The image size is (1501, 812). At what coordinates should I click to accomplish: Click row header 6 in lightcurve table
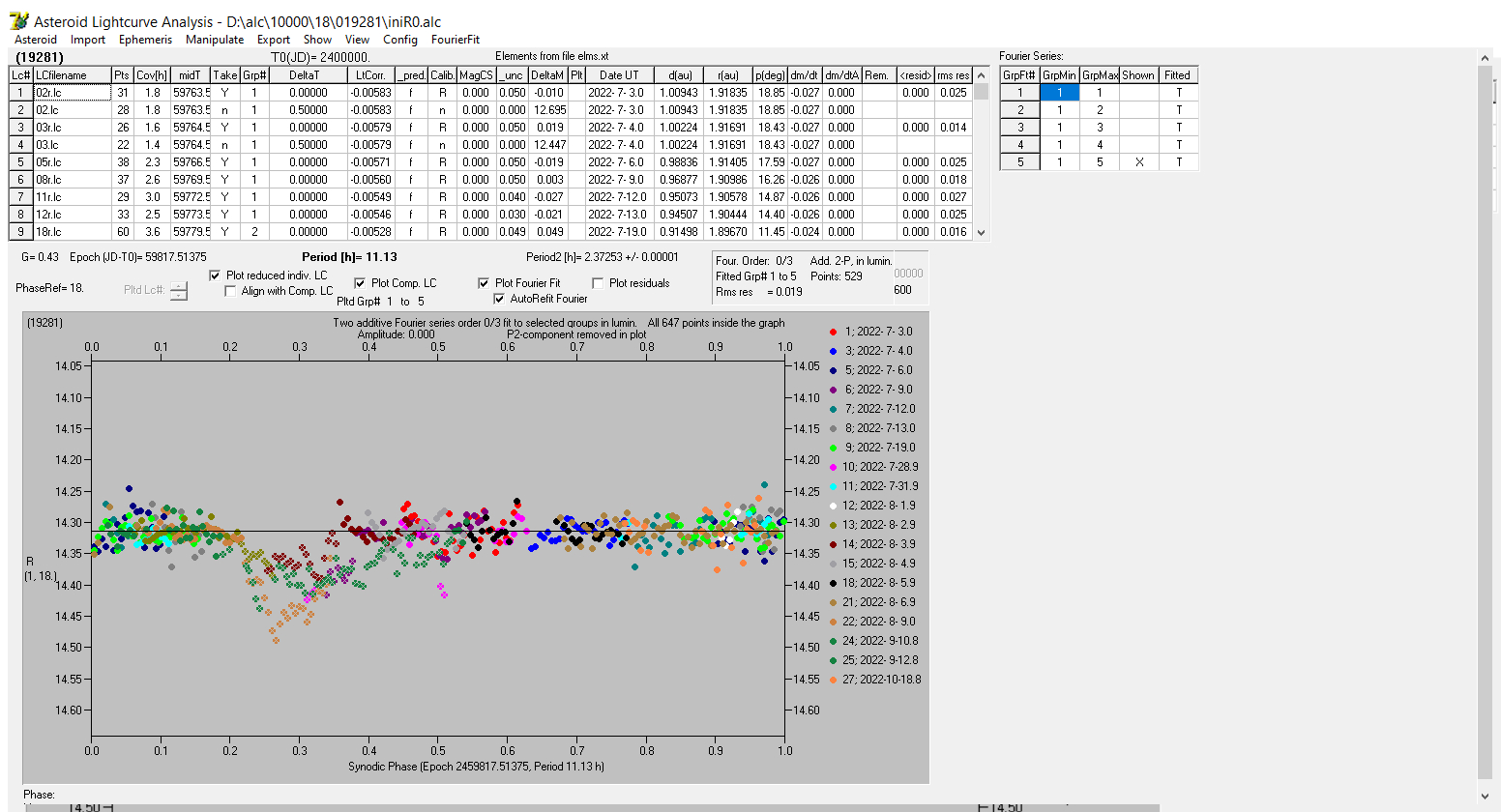point(20,180)
